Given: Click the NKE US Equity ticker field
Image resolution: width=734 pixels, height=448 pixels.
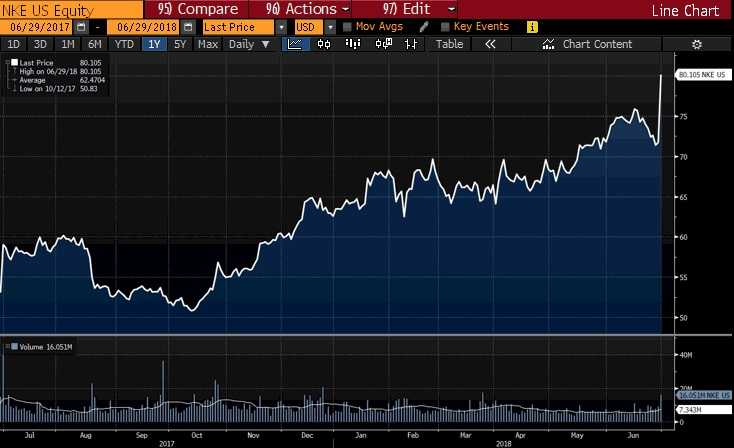Looking at the screenshot, I should pyautogui.click(x=71, y=10).
